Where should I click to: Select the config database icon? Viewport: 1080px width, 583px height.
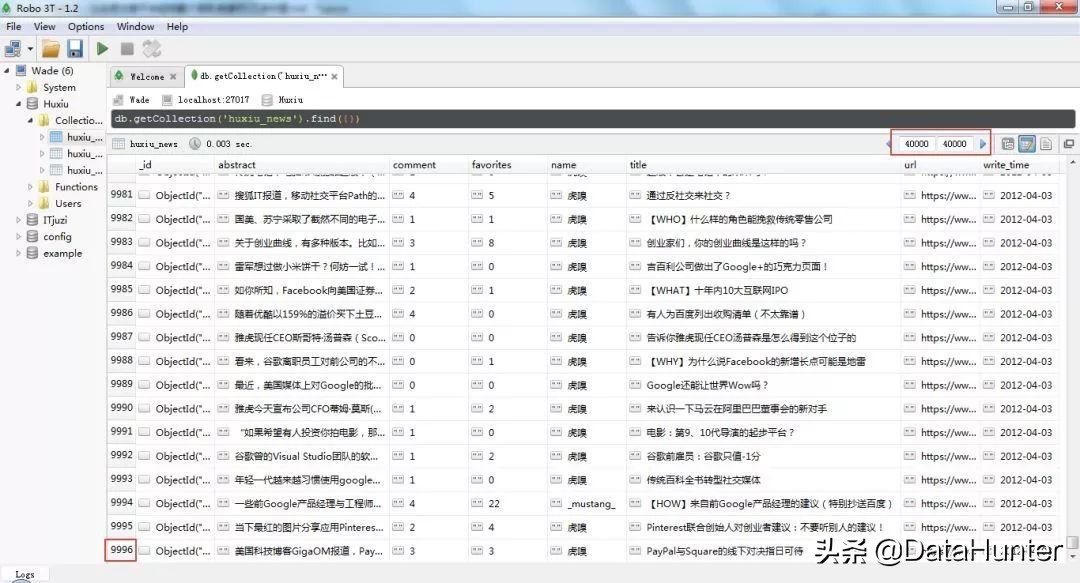(x=32, y=236)
